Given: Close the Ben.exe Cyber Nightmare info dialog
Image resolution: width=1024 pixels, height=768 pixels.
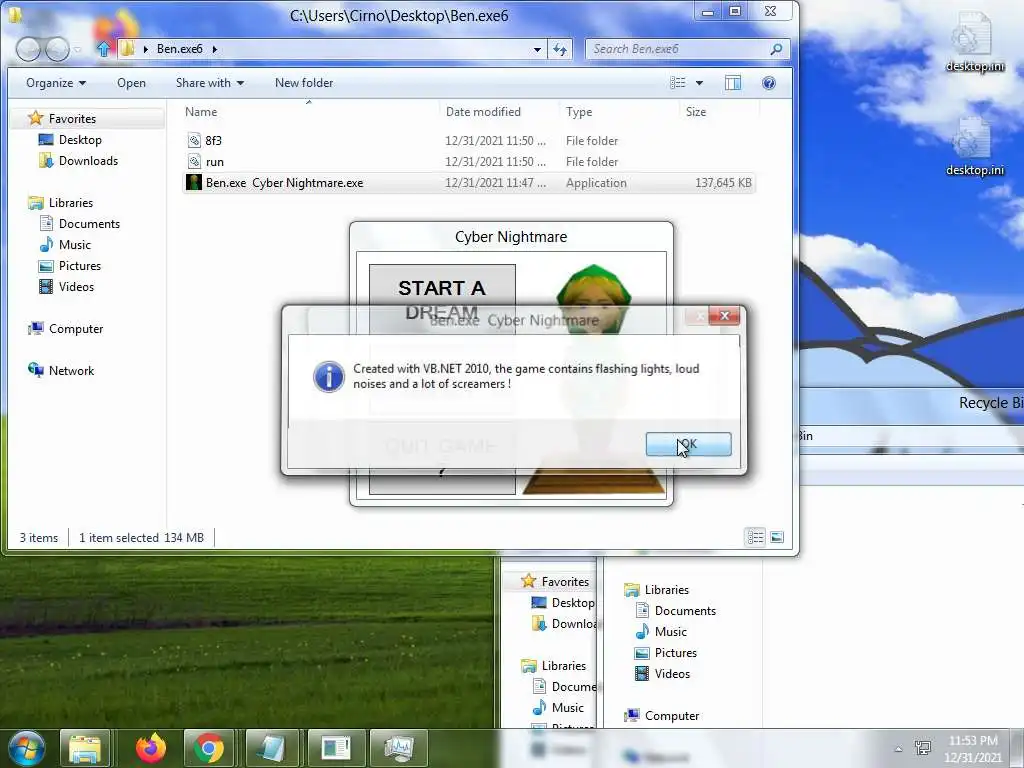Looking at the screenshot, I should click(x=724, y=316).
